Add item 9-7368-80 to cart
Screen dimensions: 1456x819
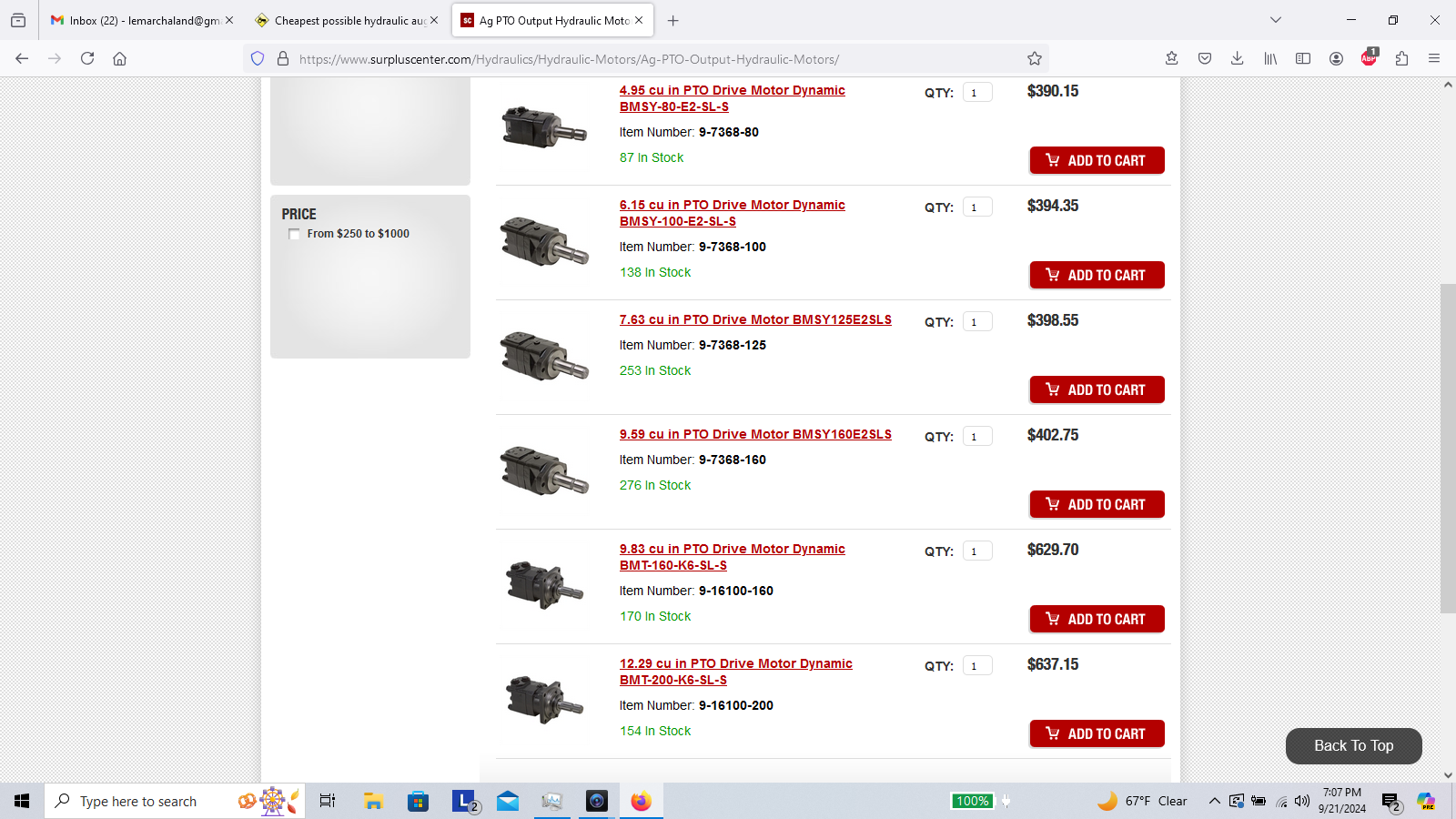1097,160
